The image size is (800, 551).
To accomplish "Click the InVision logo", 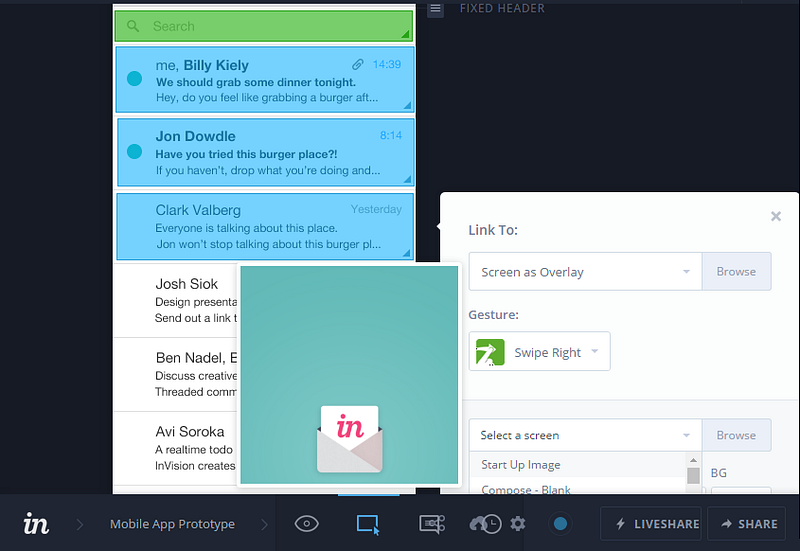I will (x=36, y=524).
